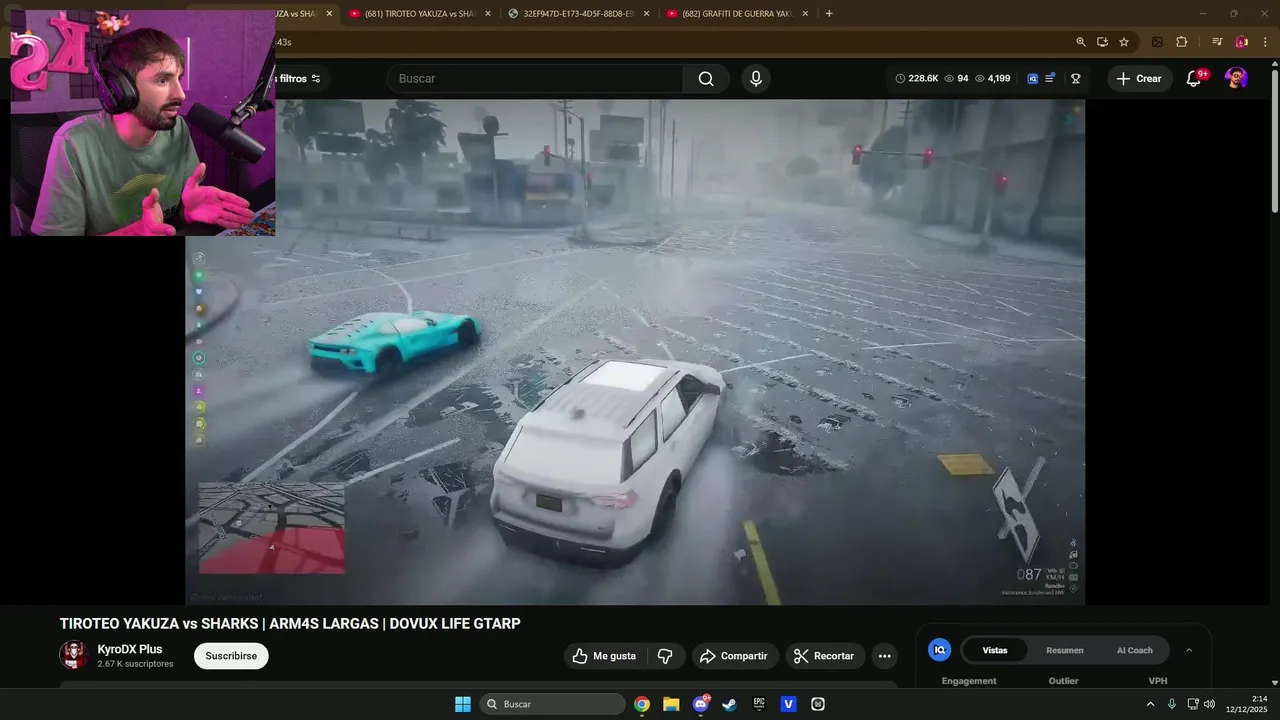Click the Windows taskbar Buscar search box
Screen dimensions: 1280x720
pos(552,704)
